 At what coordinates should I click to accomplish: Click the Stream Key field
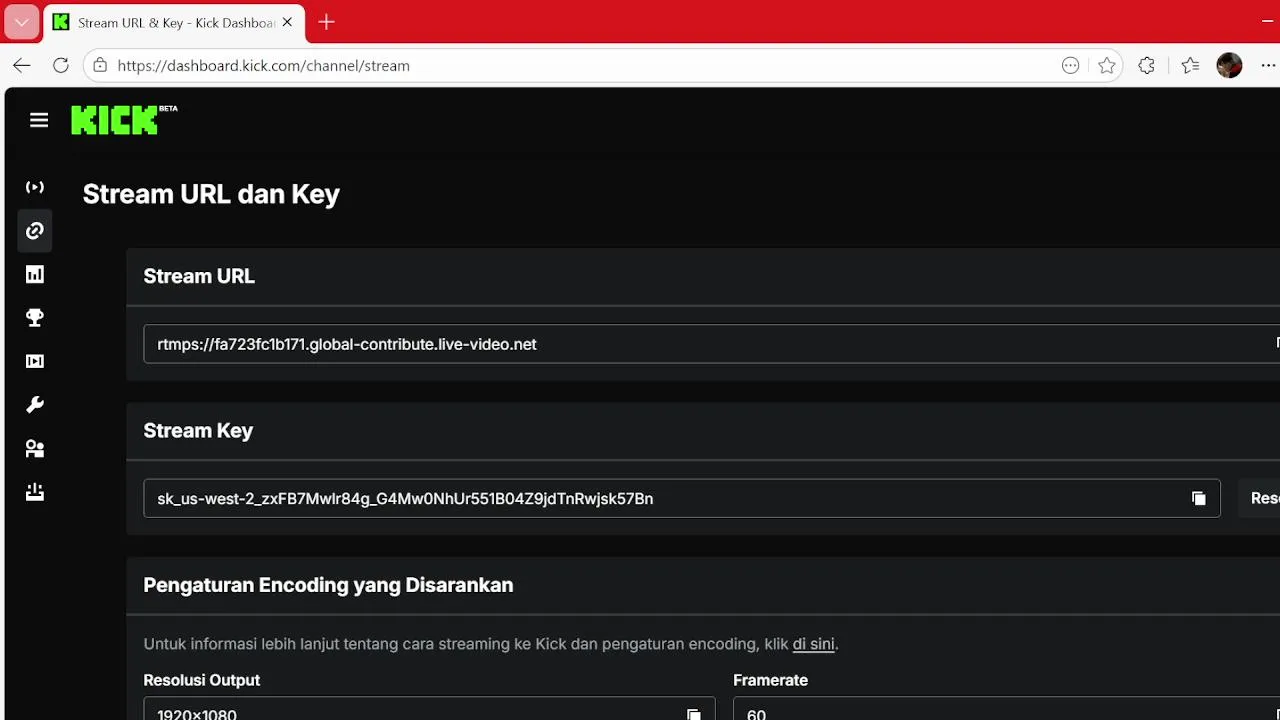pos(682,498)
